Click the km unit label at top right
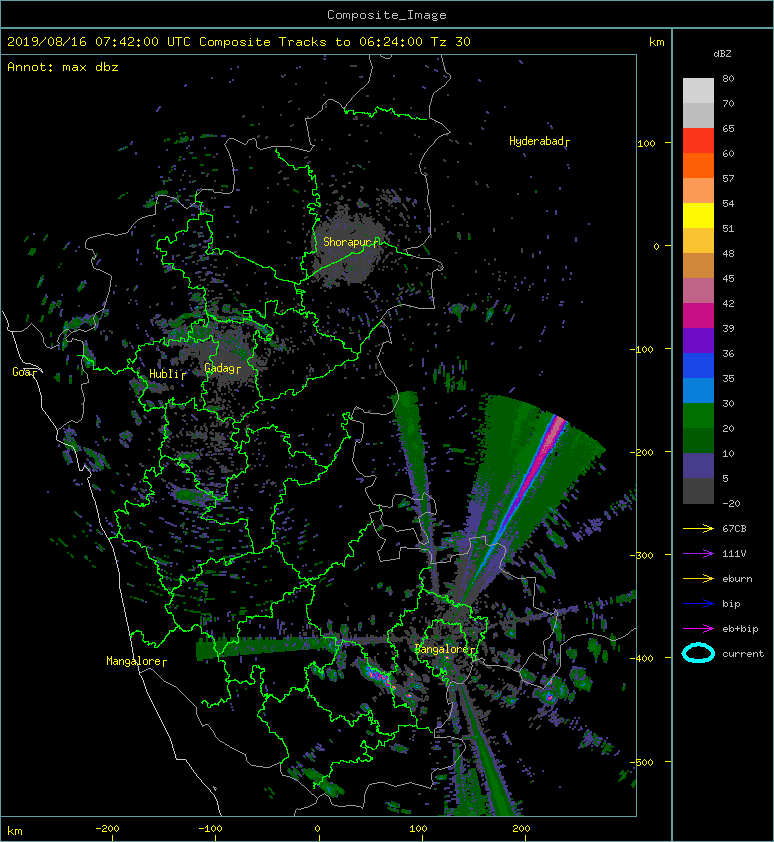Screen dimensions: 774x842 pos(656,42)
